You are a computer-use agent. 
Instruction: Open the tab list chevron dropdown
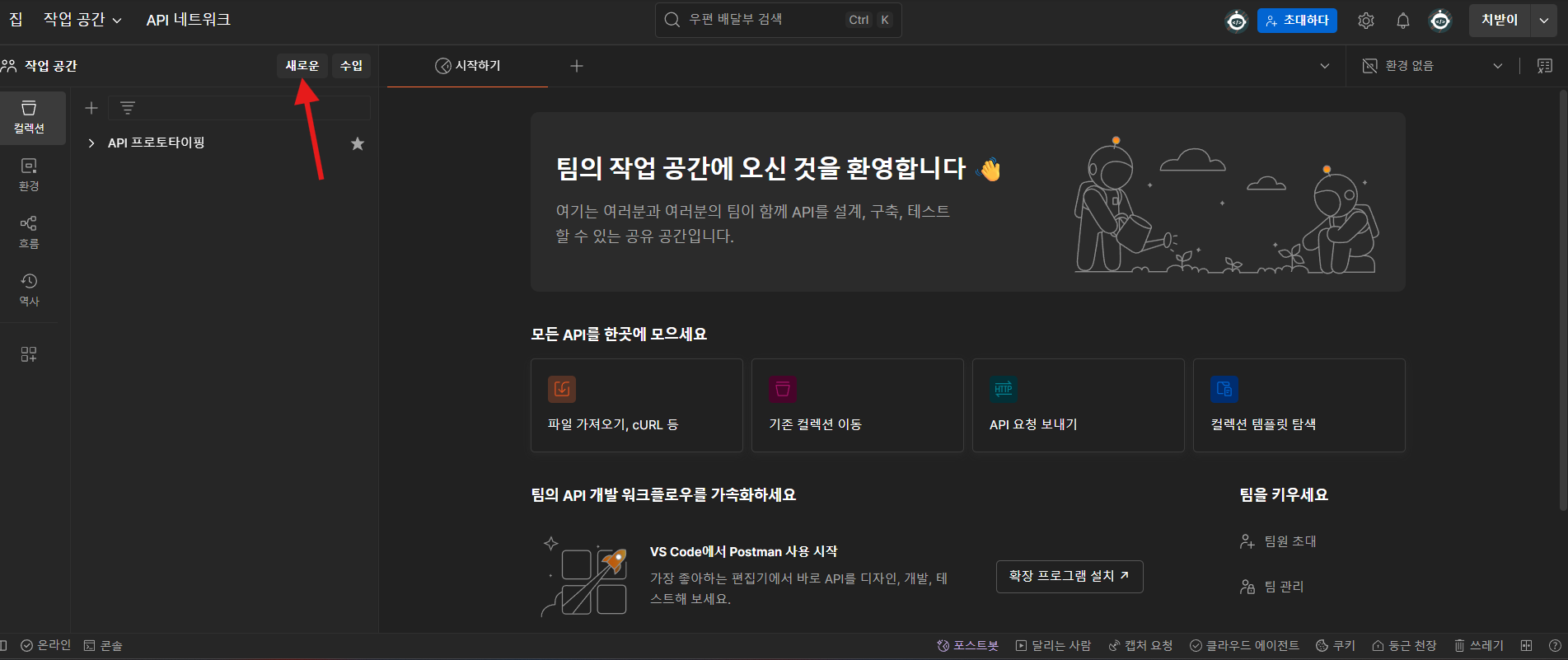(x=1325, y=66)
